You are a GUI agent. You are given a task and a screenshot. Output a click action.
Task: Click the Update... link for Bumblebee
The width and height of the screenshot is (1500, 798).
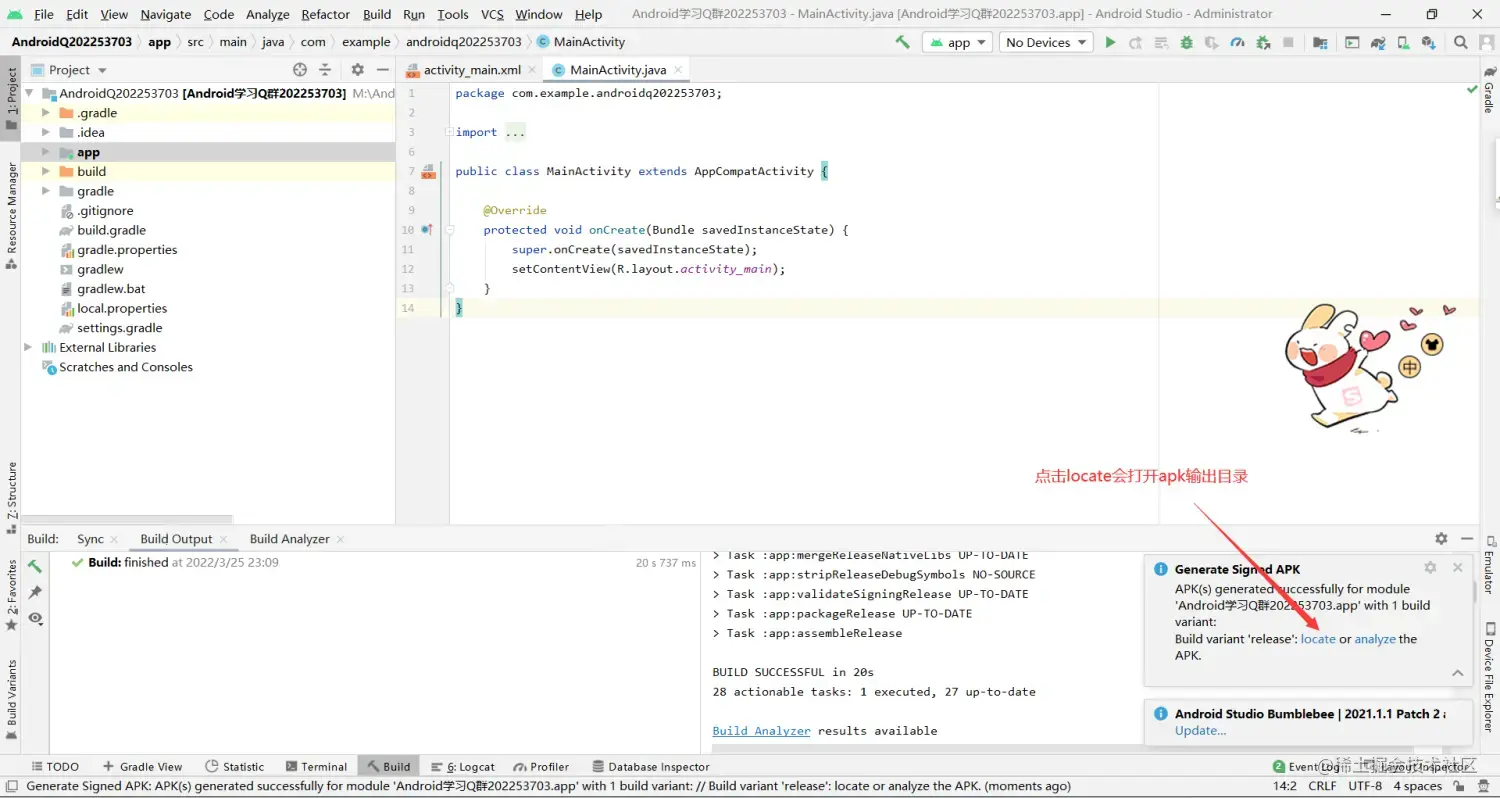pyautogui.click(x=1200, y=730)
